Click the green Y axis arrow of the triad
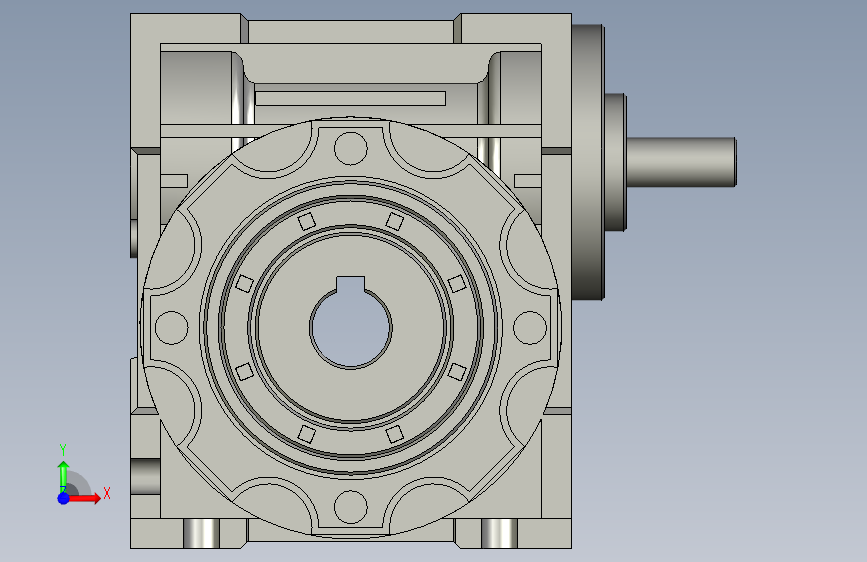This screenshot has height=562, width=867. [x=63, y=477]
